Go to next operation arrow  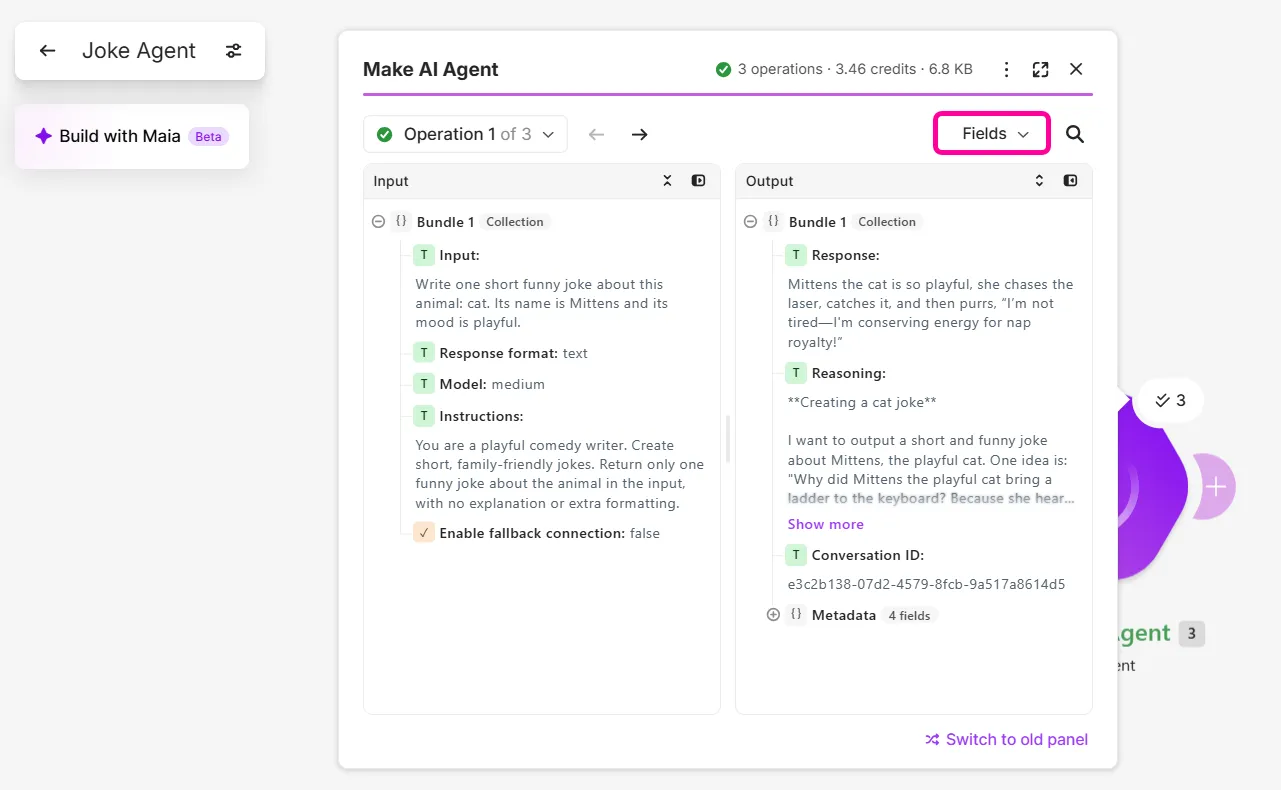[x=640, y=134]
